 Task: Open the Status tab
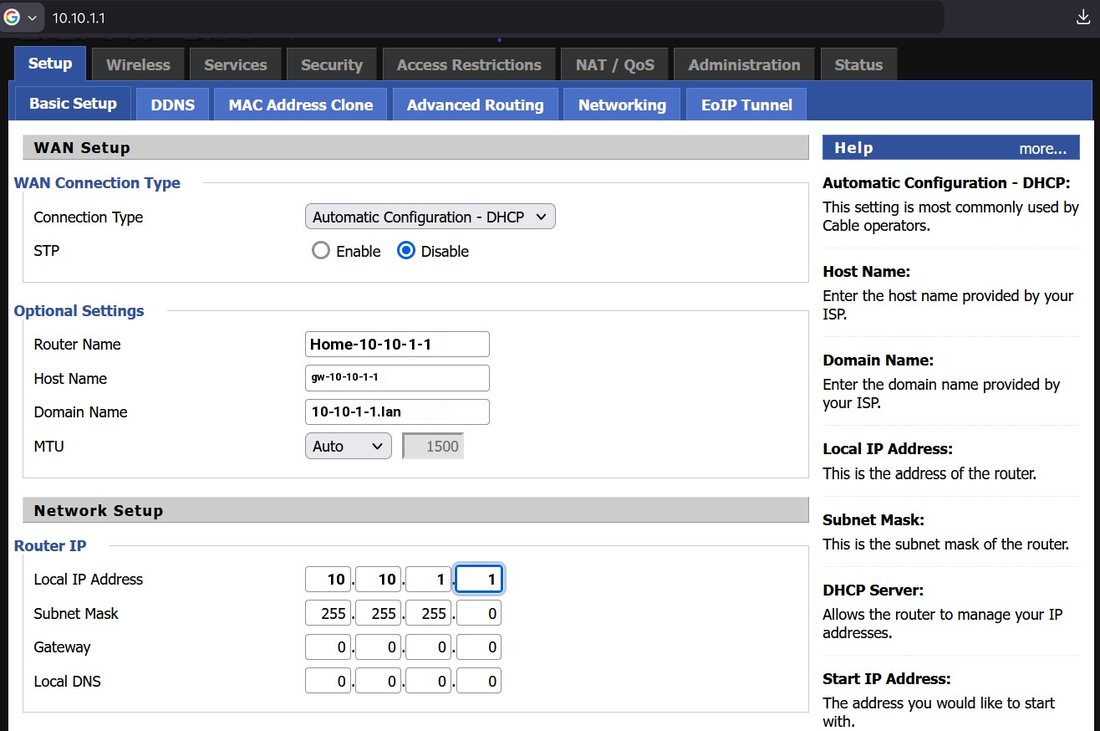coord(859,65)
